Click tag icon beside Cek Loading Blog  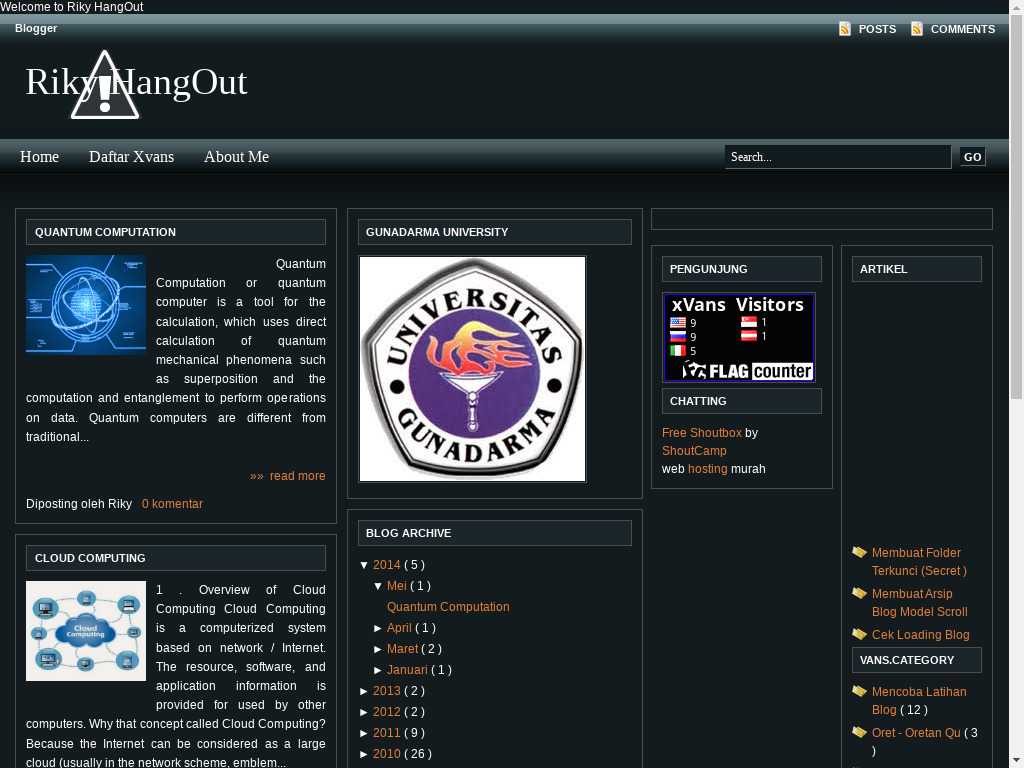pos(859,635)
